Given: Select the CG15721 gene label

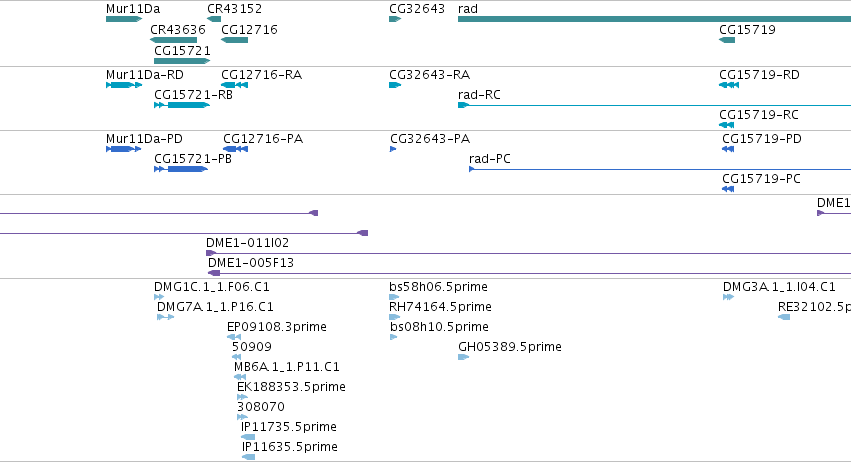Looking at the screenshot, I should tap(182, 50).
